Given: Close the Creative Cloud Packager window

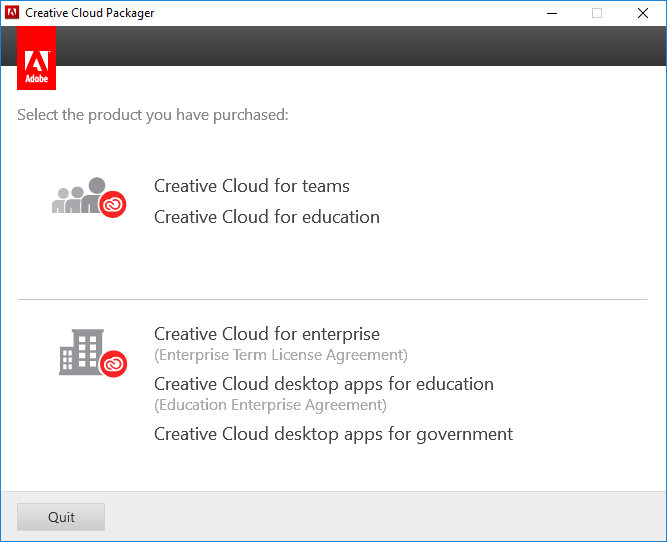Looking at the screenshot, I should (641, 13).
